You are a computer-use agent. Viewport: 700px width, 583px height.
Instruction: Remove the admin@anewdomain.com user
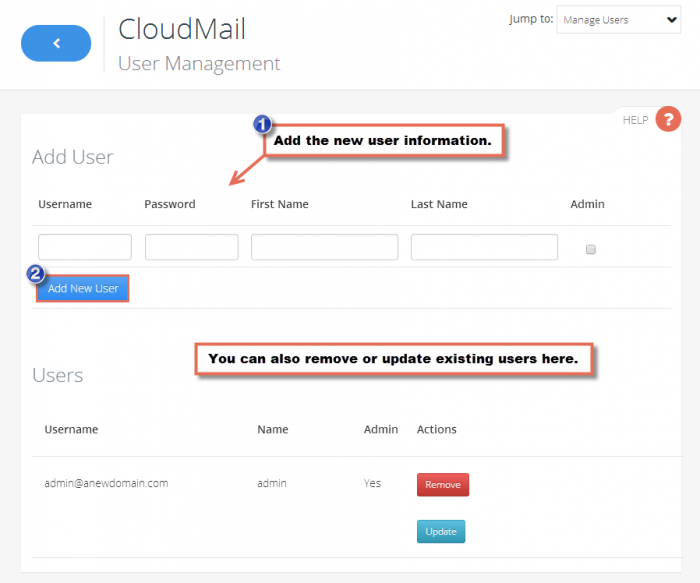tap(442, 484)
